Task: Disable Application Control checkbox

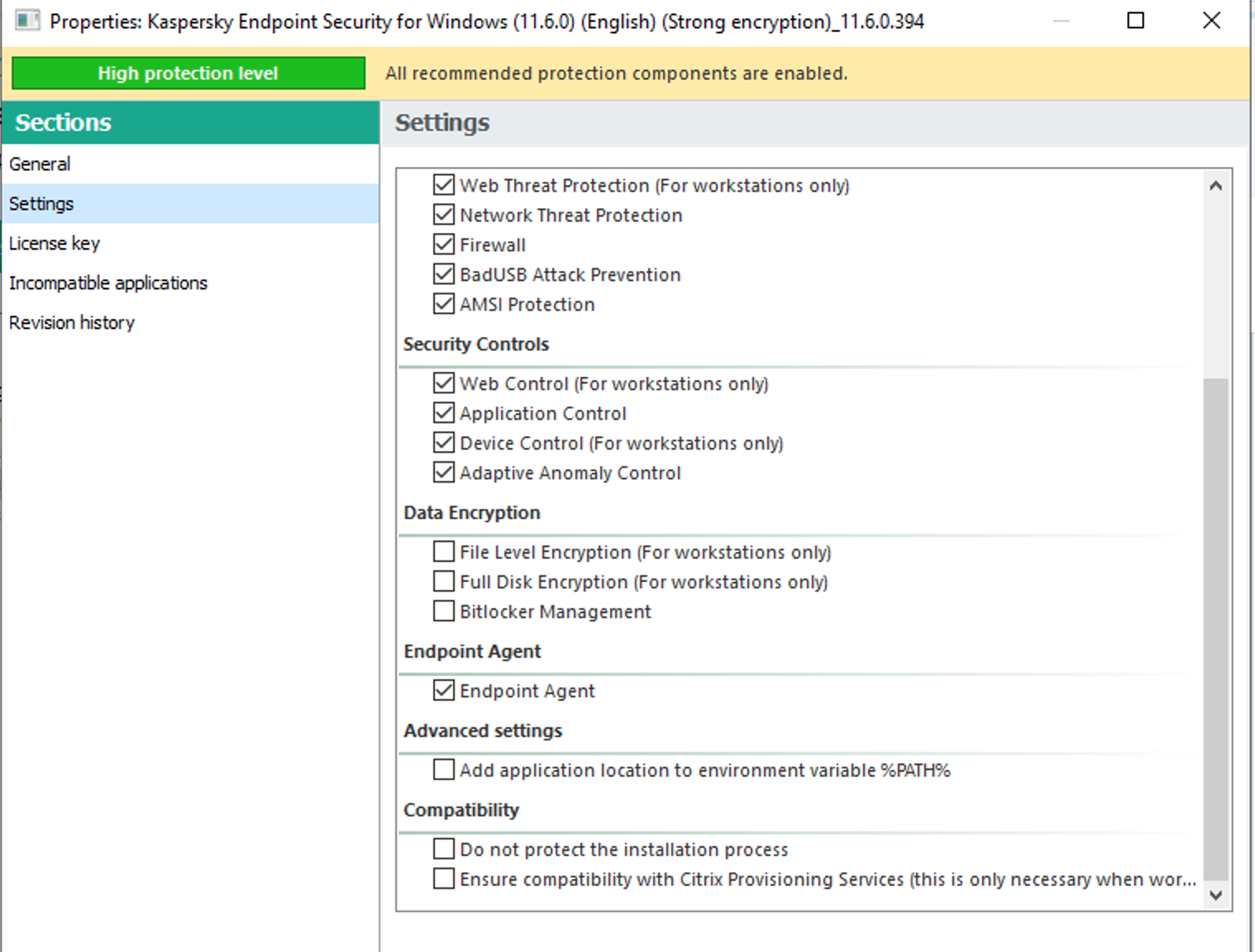Action: click(x=444, y=413)
